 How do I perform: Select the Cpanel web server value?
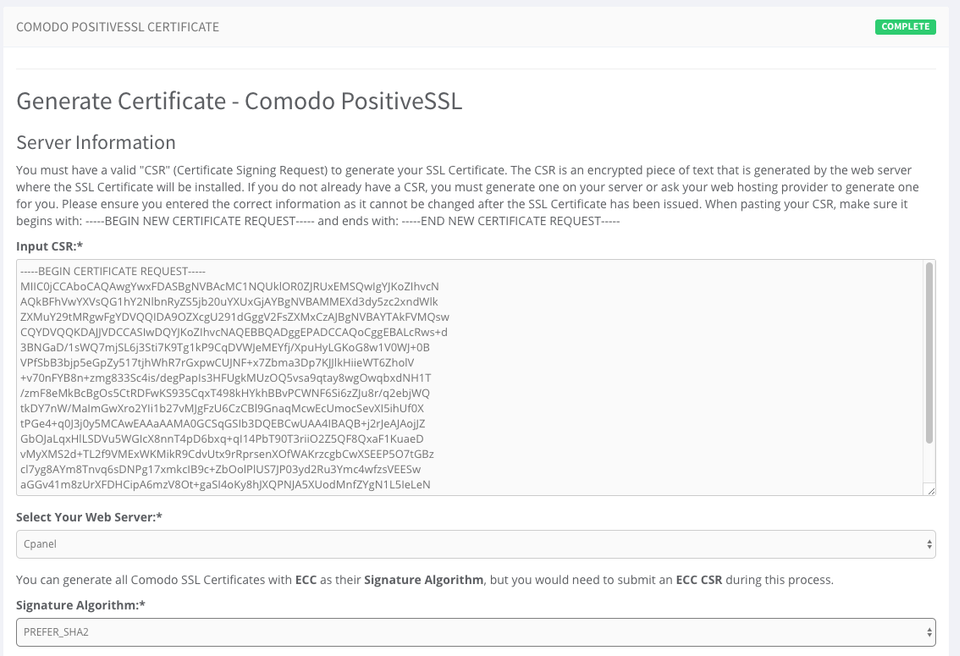(x=39, y=543)
